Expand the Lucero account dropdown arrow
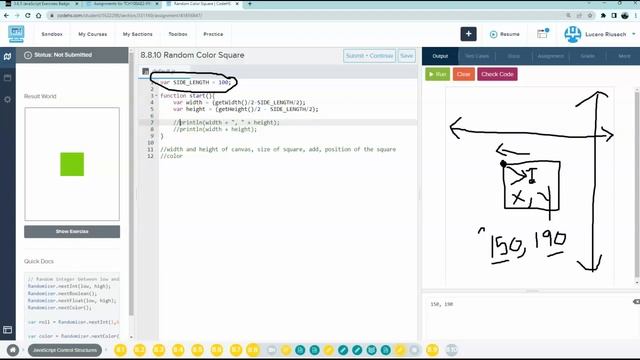640x360 pixels. click(633, 34)
